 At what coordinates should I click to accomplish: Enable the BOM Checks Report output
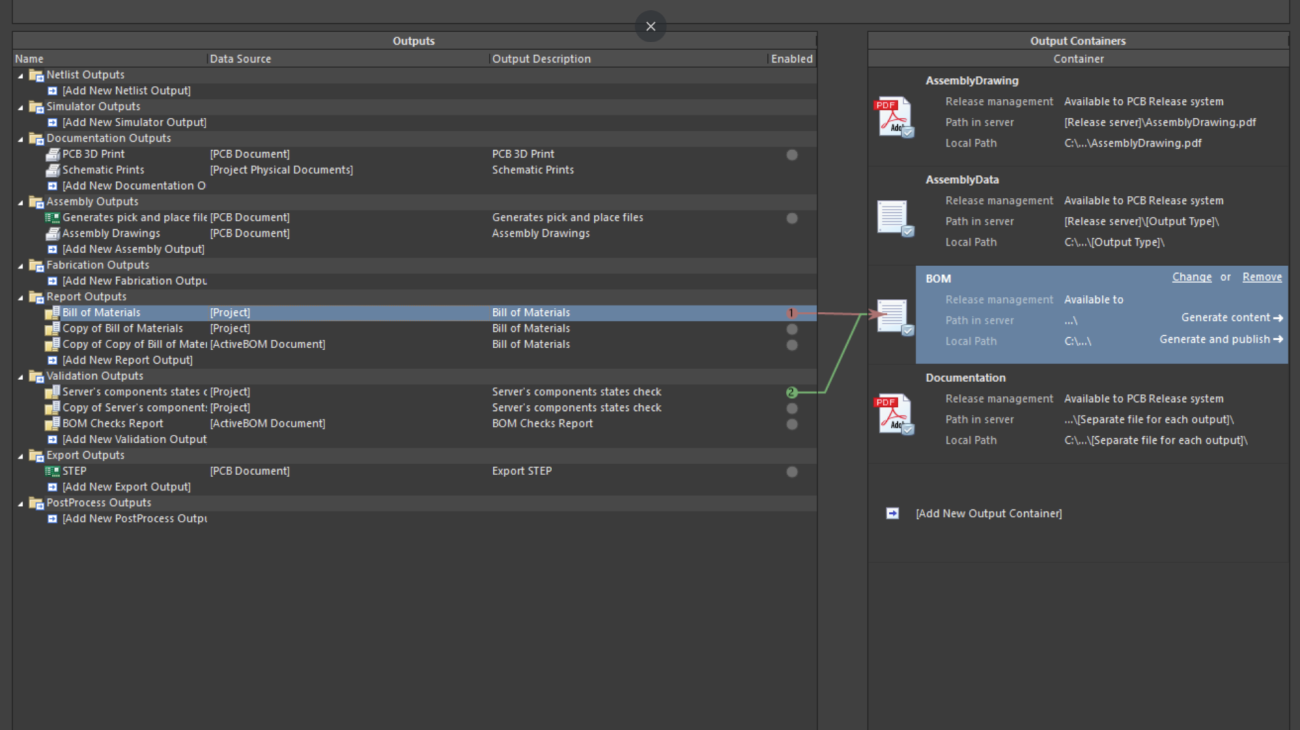(792, 424)
